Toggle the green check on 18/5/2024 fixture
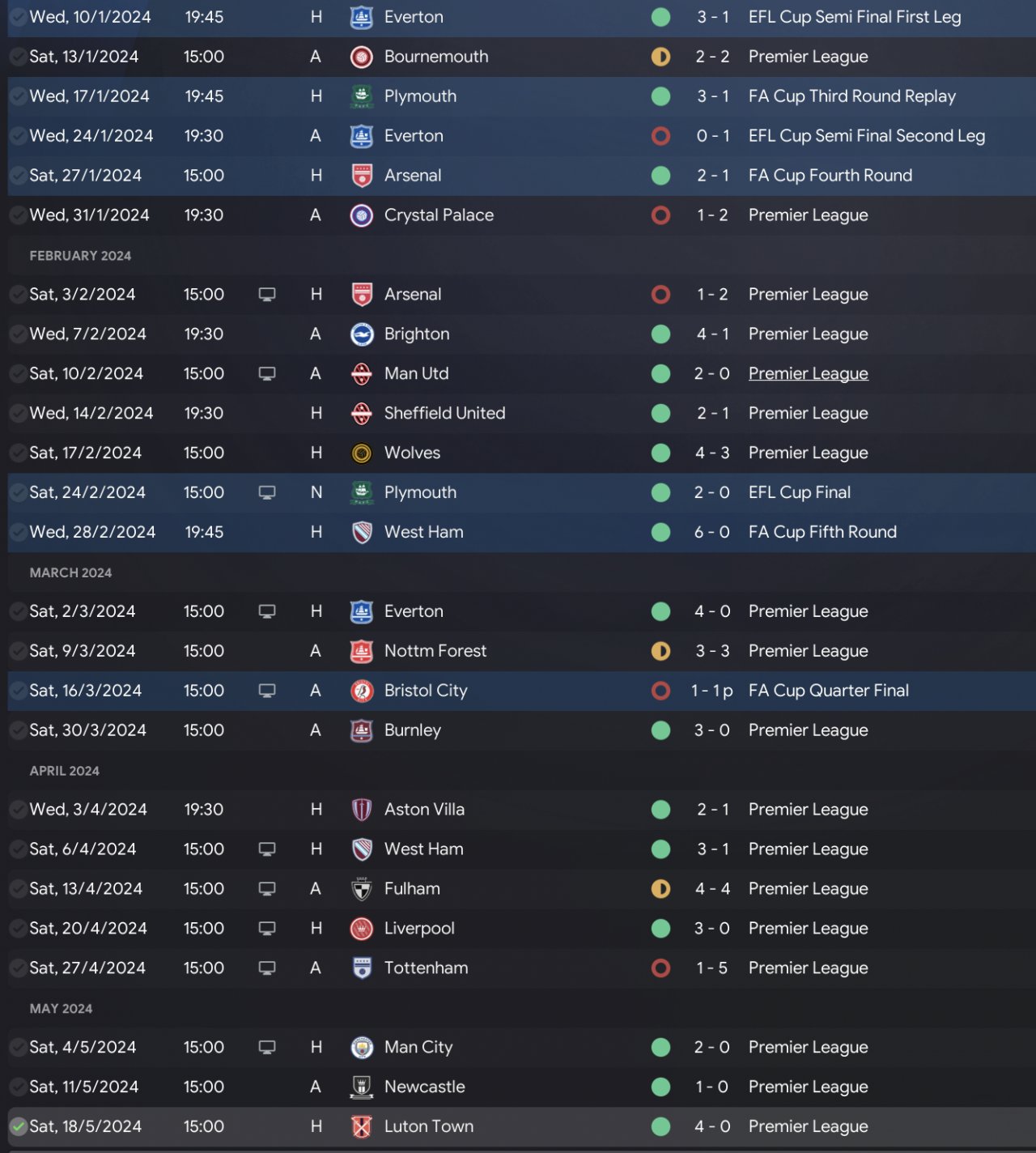 click(x=18, y=1127)
